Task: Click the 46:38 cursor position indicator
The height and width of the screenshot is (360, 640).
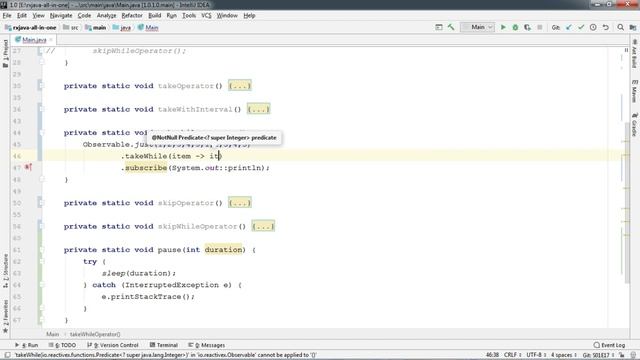Action: pos(492,355)
